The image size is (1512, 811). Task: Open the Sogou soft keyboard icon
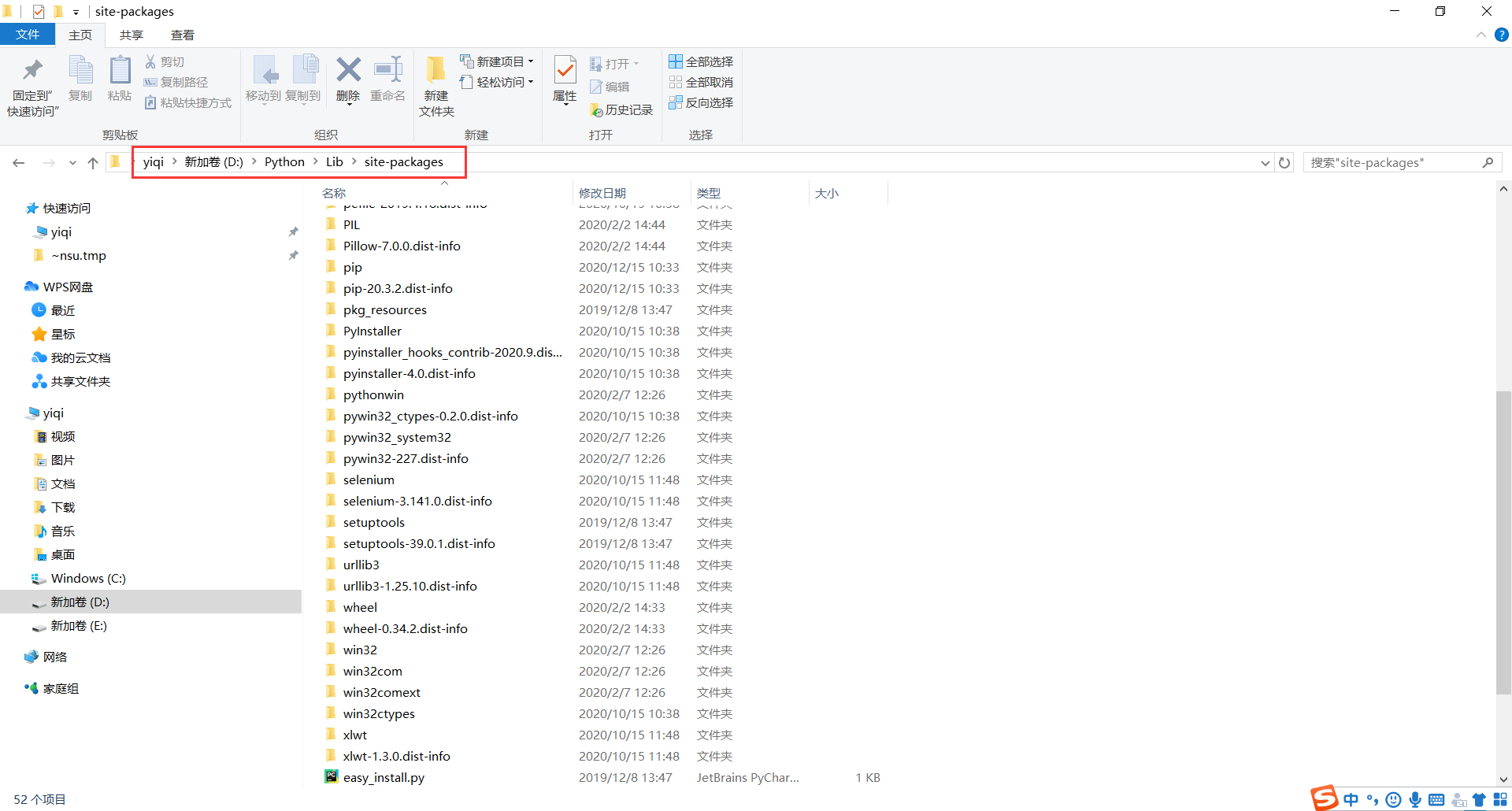pos(1436,800)
